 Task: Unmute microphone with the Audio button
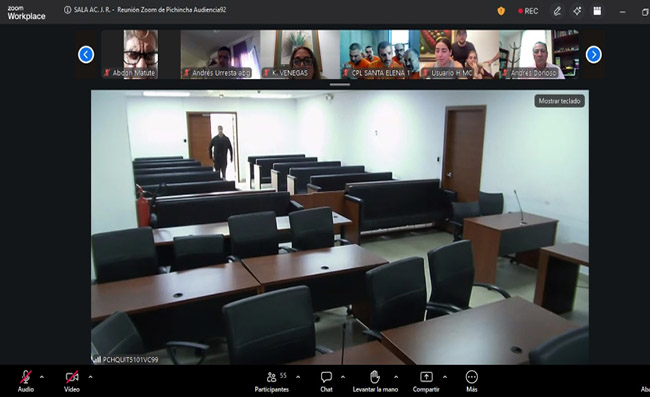[26, 381]
